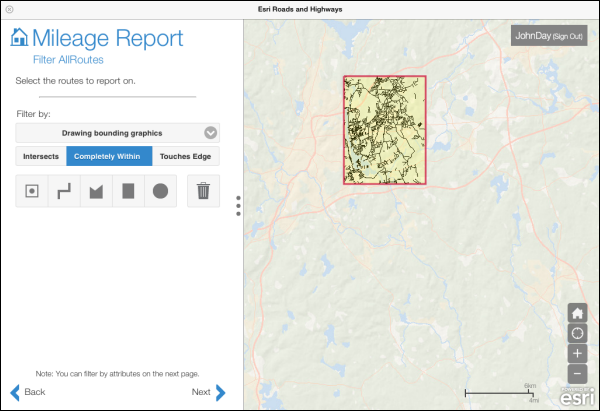Set filter mode to Touches Edge
The width and height of the screenshot is (600, 411).
click(186, 156)
